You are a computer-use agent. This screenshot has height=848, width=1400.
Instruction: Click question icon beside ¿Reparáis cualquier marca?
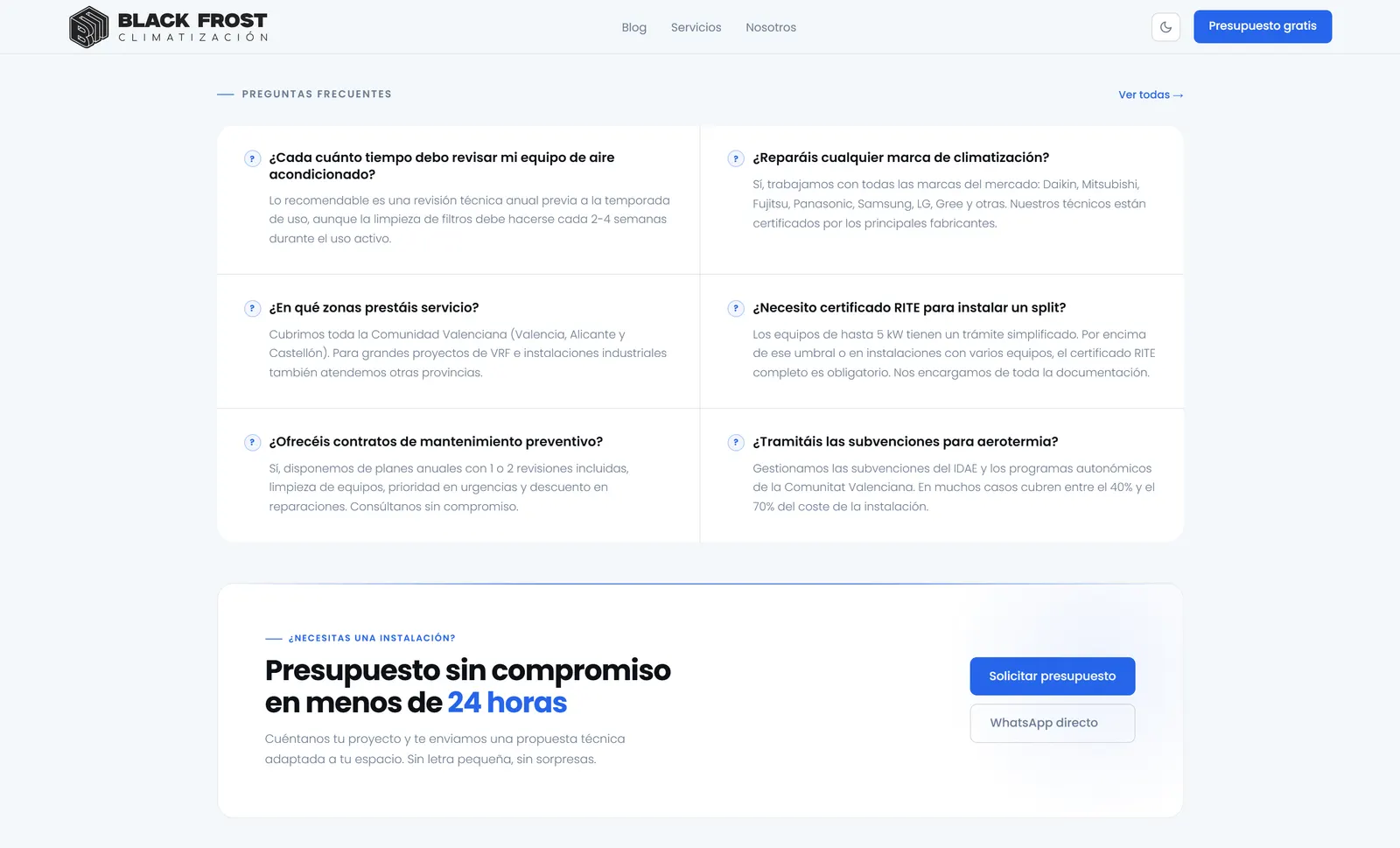pos(736,158)
